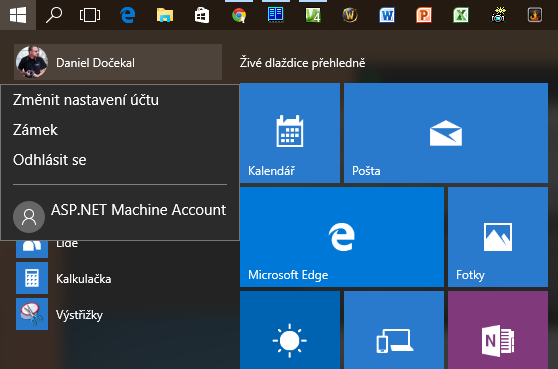
Task: Open Task View from the taskbar
Action: 90,15
